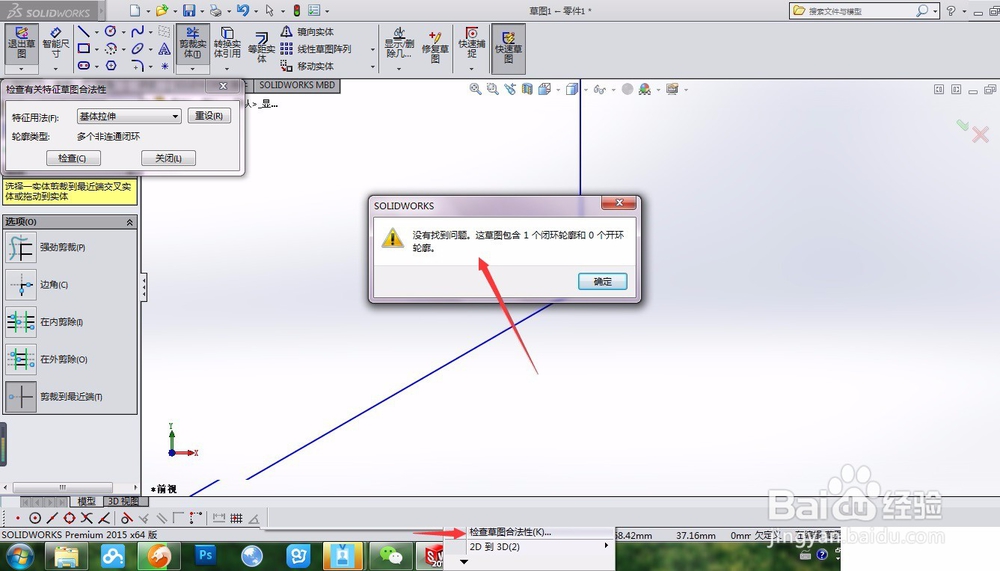Open the SOLIDWORKS MBD tab
1000x571 pixels.
(x=297, y=85)
